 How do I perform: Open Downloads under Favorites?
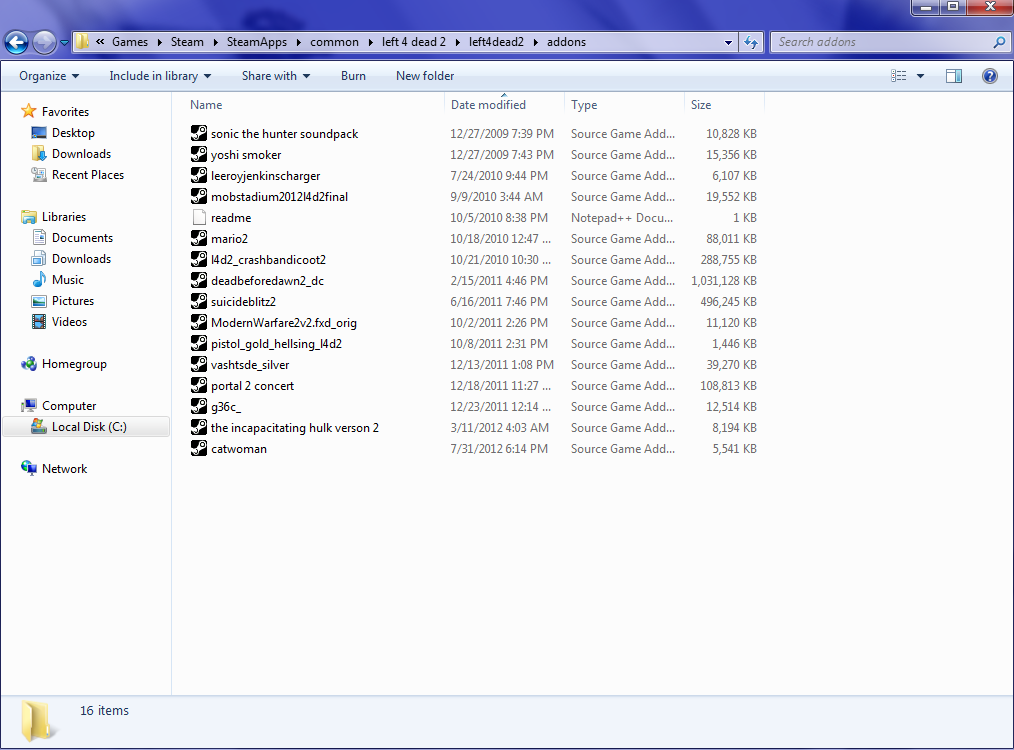coord(81,154)
